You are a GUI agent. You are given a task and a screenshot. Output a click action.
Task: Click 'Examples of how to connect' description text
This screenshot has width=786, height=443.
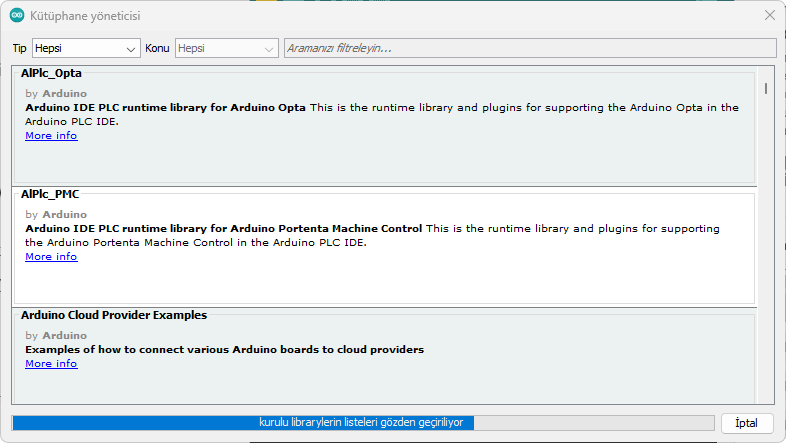[x=225, y=350]
